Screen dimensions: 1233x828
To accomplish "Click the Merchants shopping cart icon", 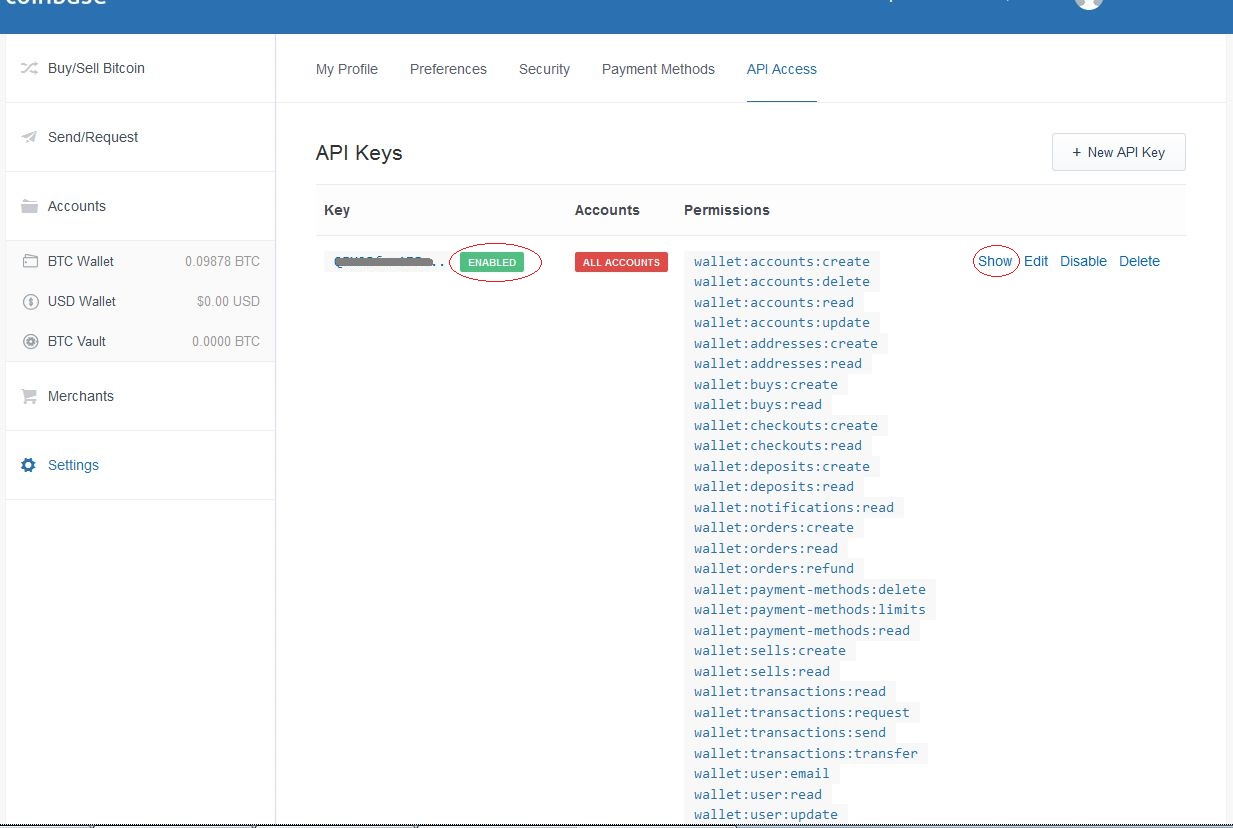I will click(x=29, y=396).
